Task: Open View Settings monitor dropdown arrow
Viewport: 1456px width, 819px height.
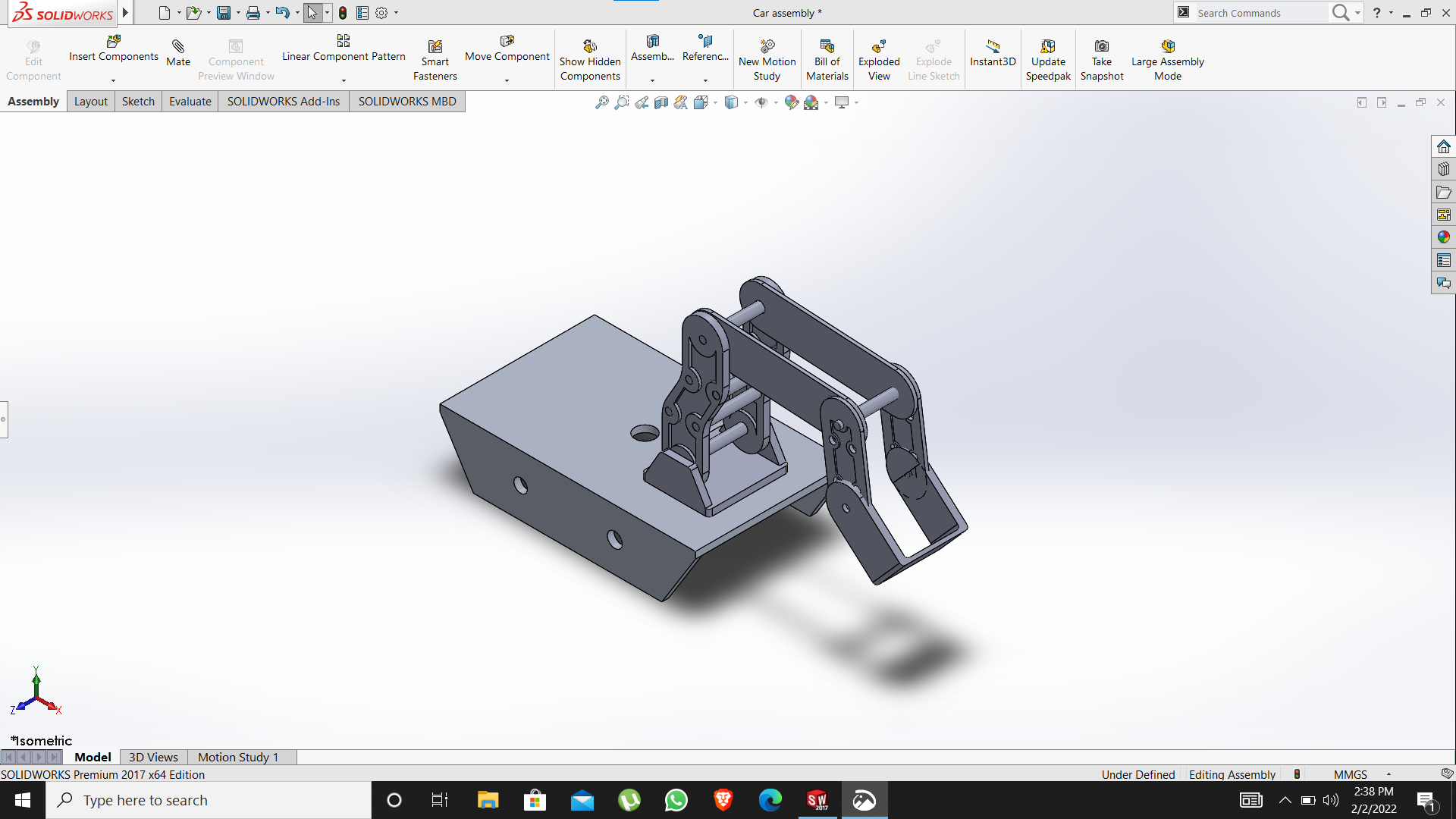Action: pyautogui.click(x=856, y=103)
